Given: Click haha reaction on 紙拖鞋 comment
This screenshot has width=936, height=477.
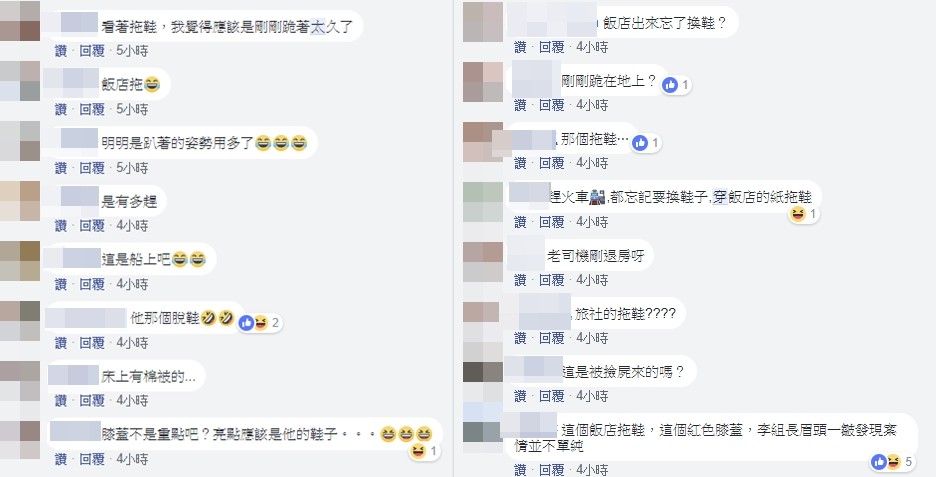Looking at the screenshot, I should tap(798, 214).
